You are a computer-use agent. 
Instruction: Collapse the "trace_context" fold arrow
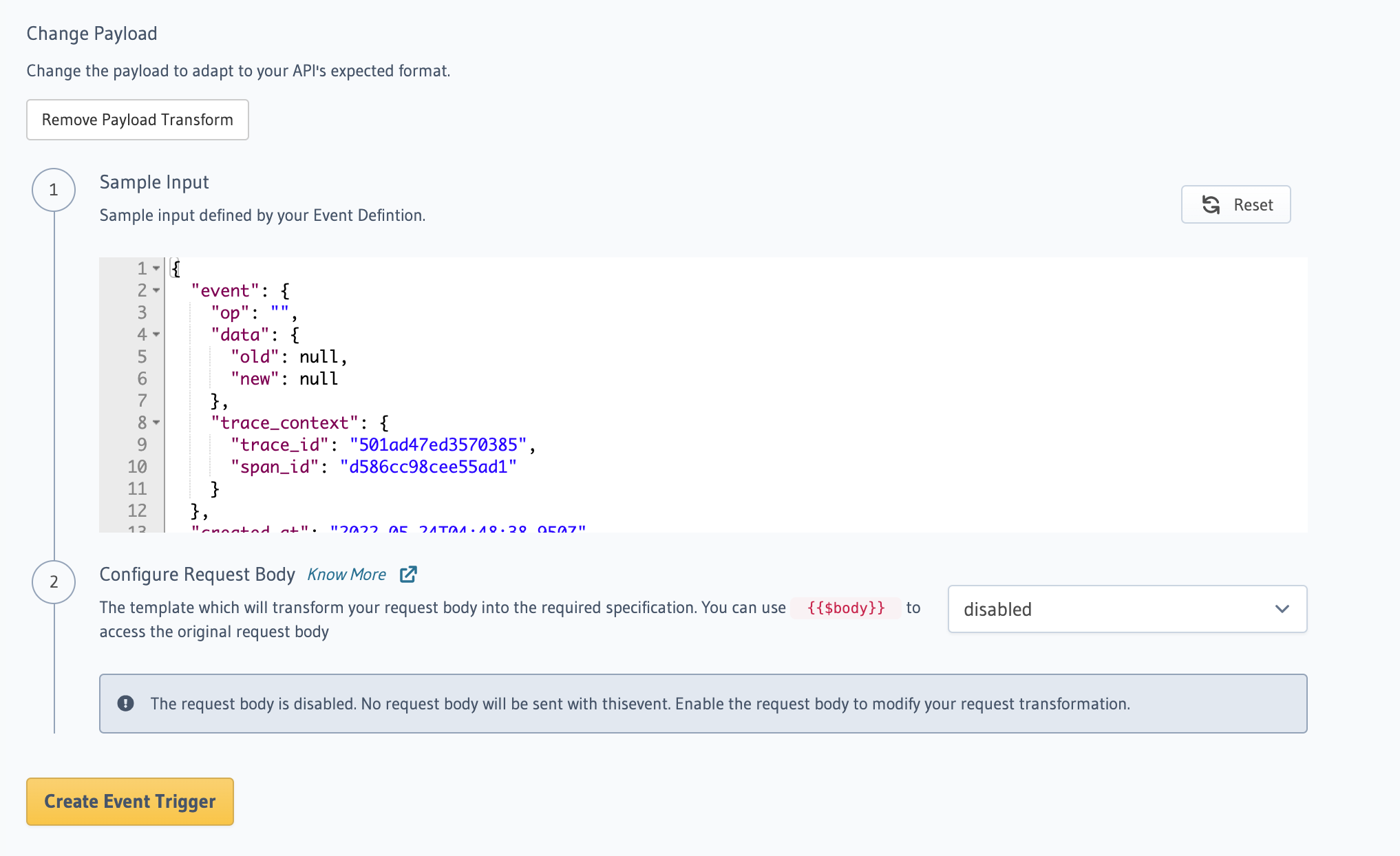point(156,422)
